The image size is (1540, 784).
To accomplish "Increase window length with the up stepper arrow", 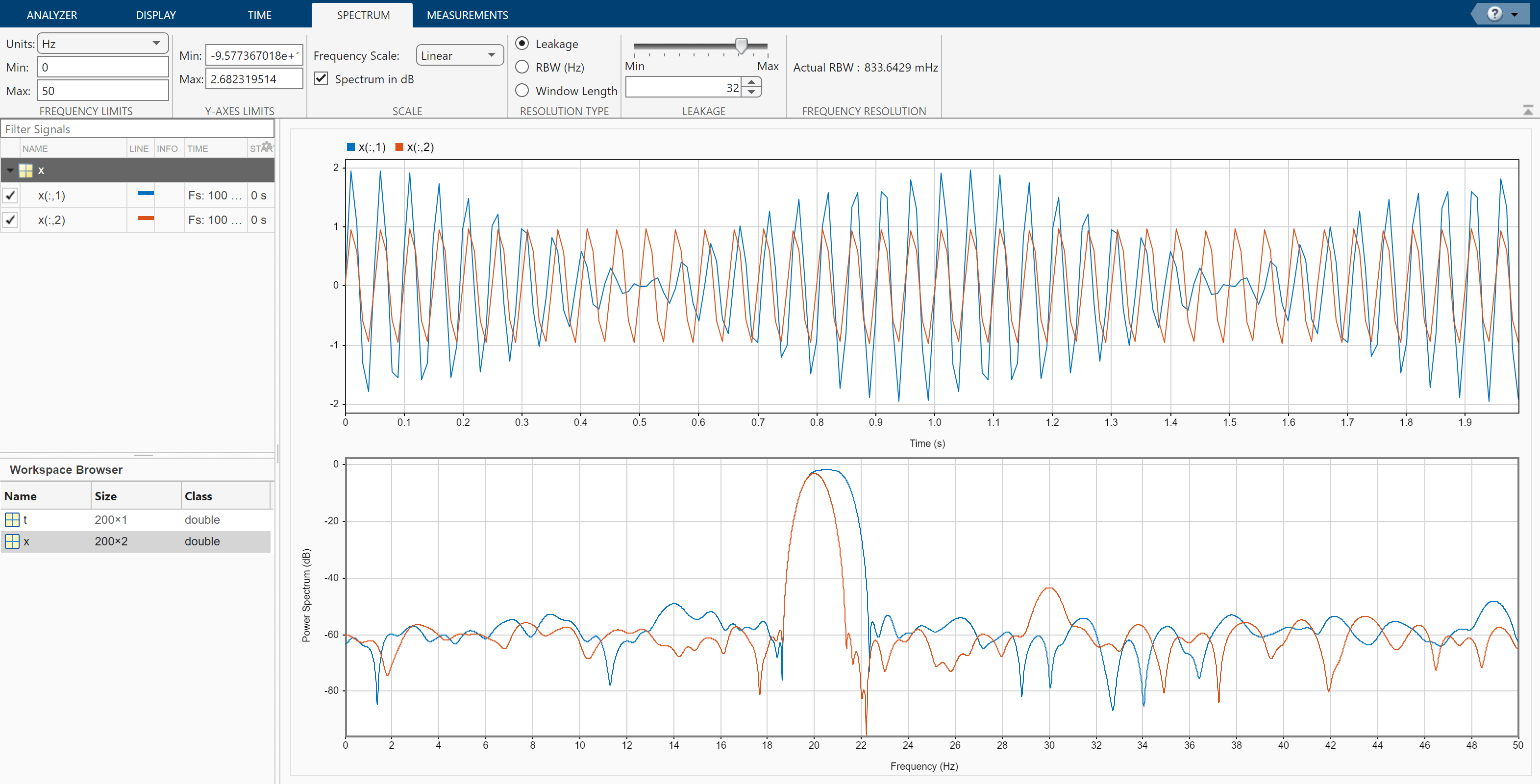I will pos(751,82).
